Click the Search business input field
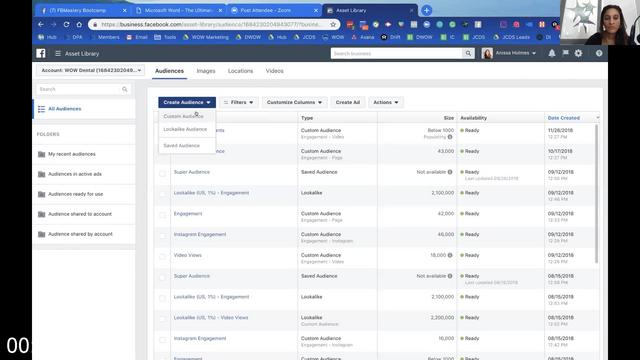 pyautogui.click(x=397, y=53)
